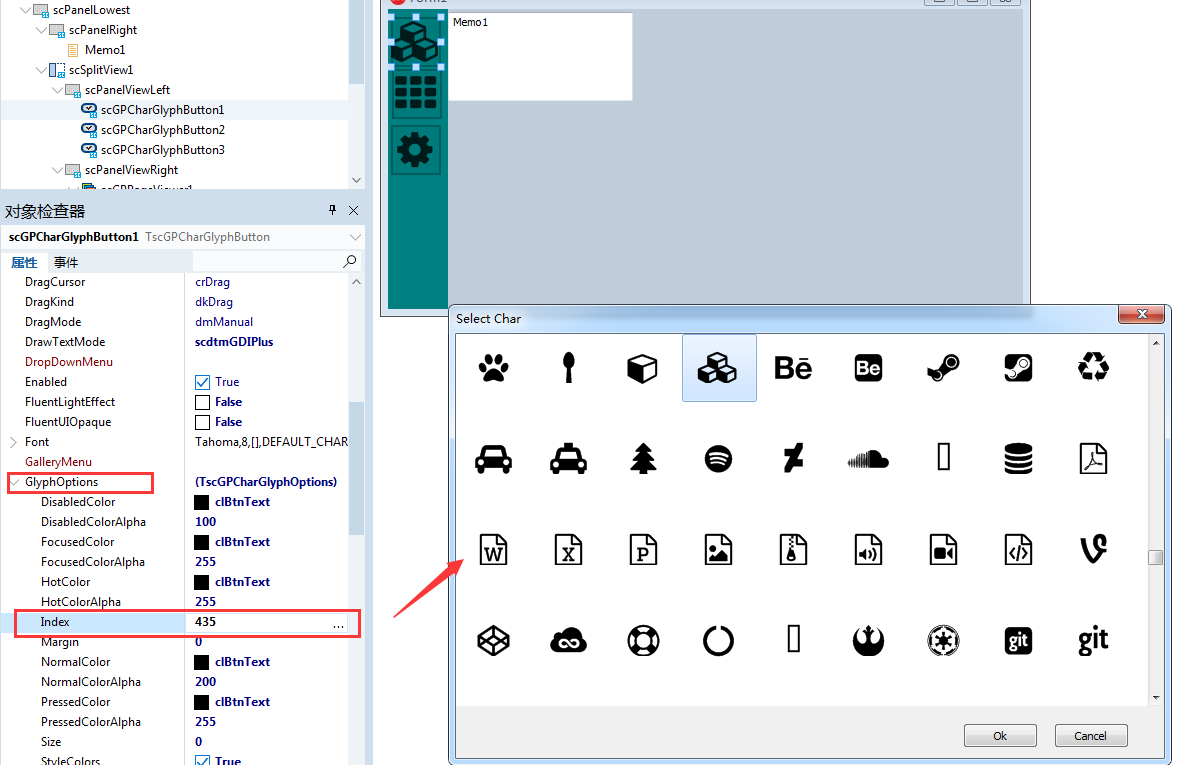Collapse the scPanelLowest tree node

(x=26, y=10)
